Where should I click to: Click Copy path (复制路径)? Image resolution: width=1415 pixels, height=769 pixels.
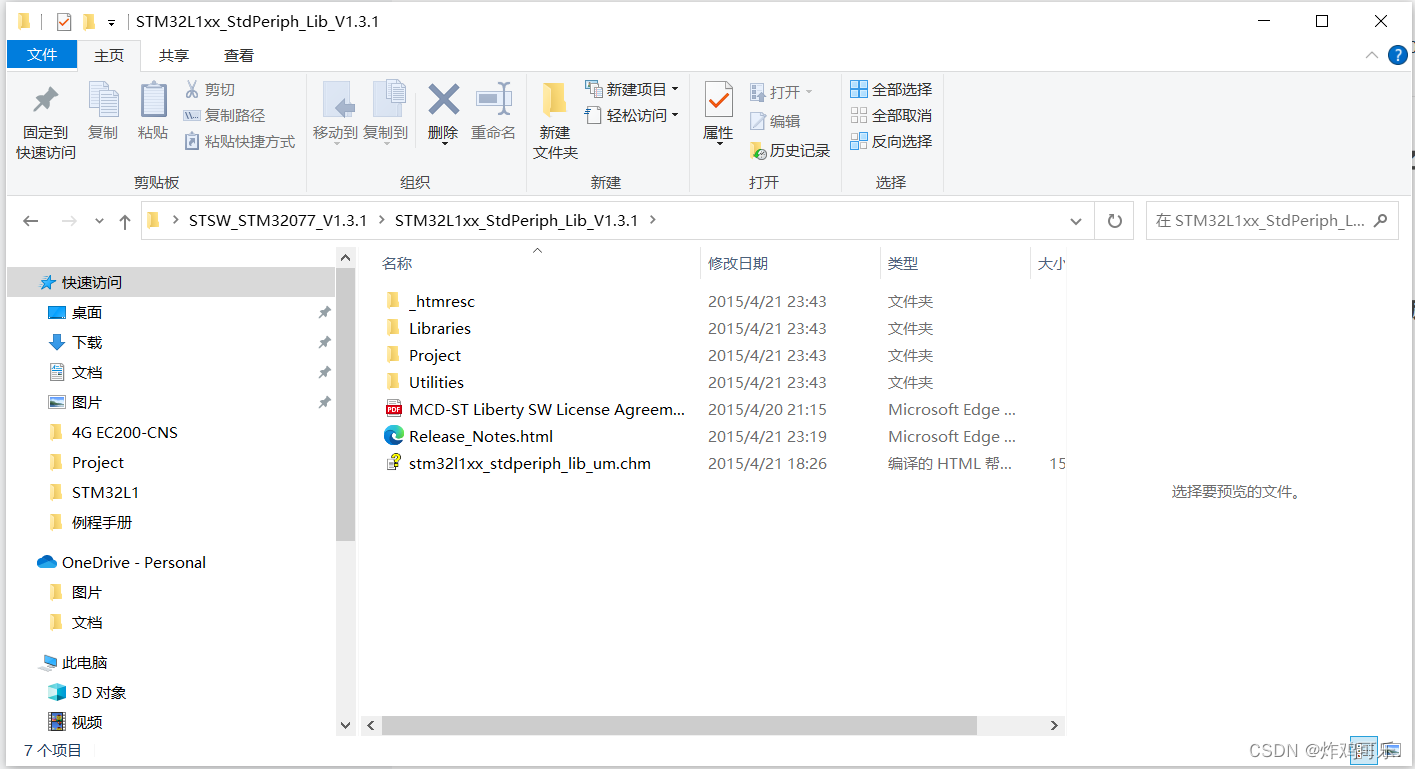point(224,116)
